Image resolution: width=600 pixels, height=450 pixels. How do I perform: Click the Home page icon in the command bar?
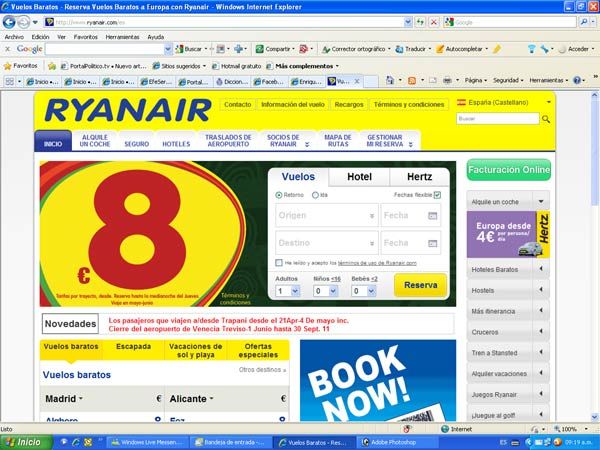[x=390, y=80]
